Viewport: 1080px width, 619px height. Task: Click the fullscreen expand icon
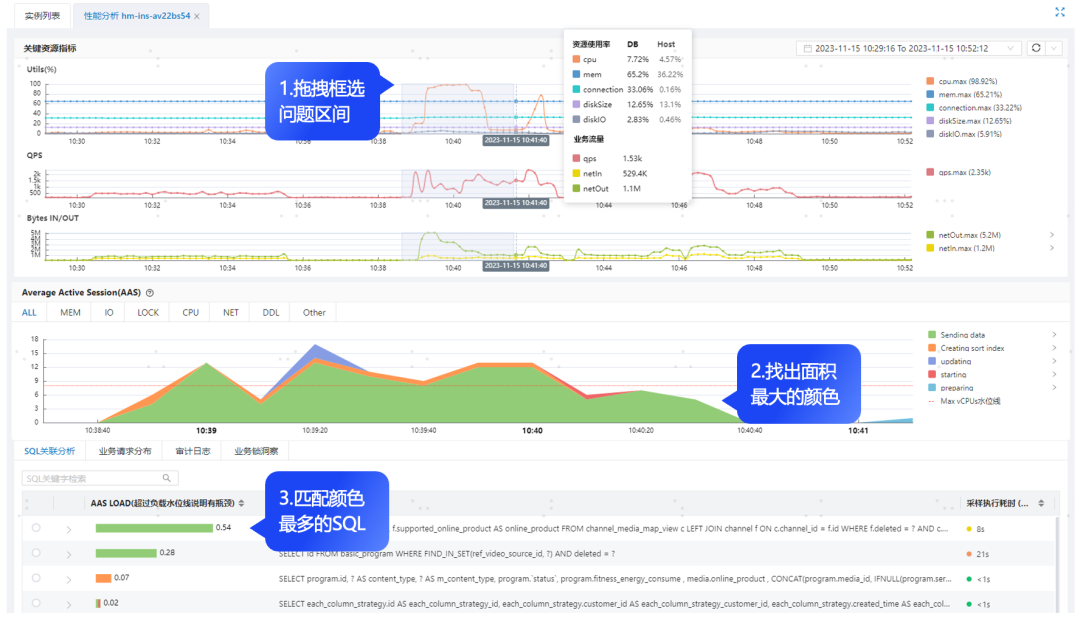pyautogui.click(x=1059, y=12)
